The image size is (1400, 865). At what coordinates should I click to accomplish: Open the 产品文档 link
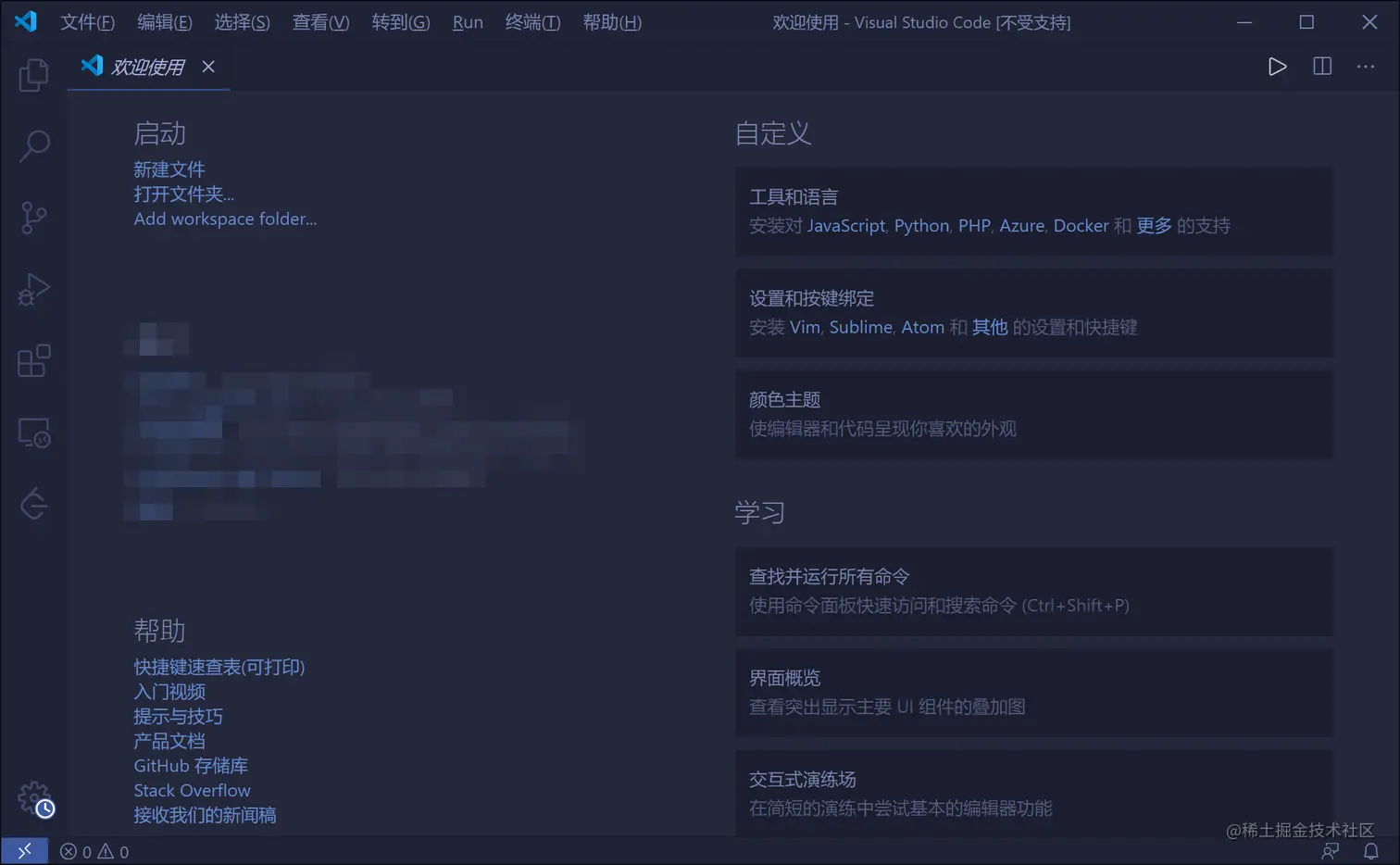coord(169,741)
